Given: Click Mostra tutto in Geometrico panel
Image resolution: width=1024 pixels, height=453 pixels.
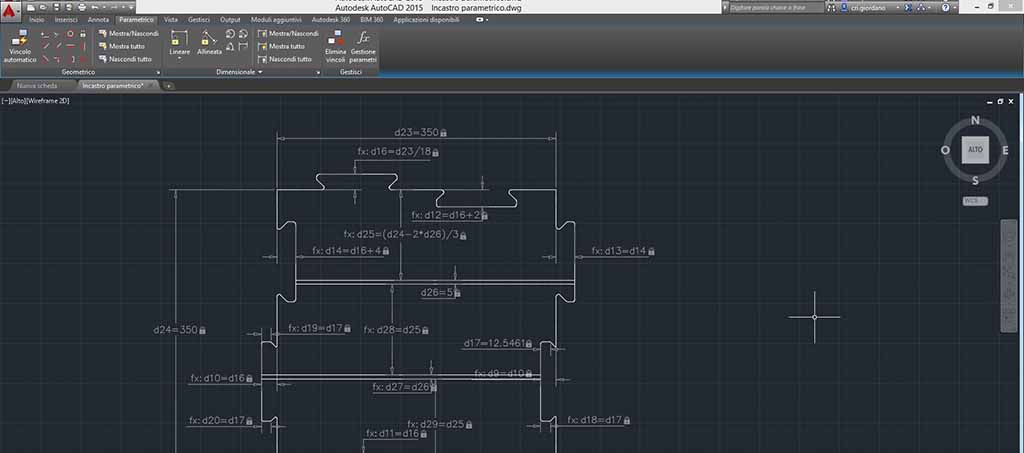Looking at the screenshot, I should [121, 46].
